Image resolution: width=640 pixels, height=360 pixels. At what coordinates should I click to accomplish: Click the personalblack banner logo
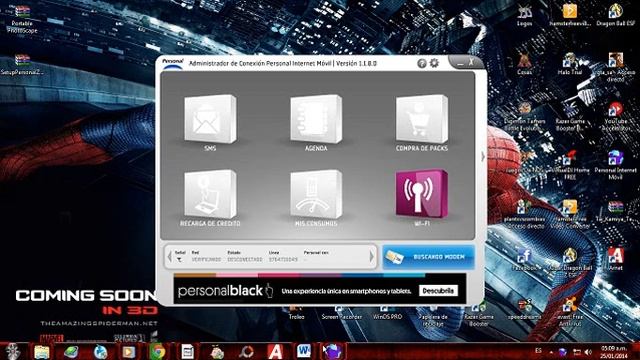[x=225, y=291]
